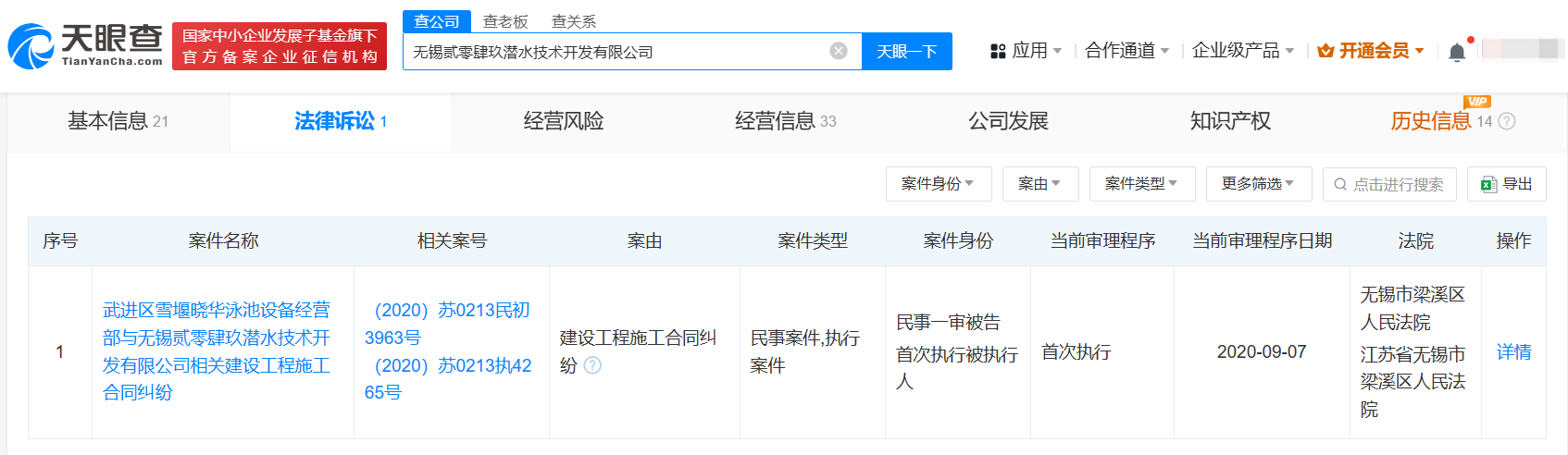
Task: Open the notification bell
Action: click(1456, 52)
